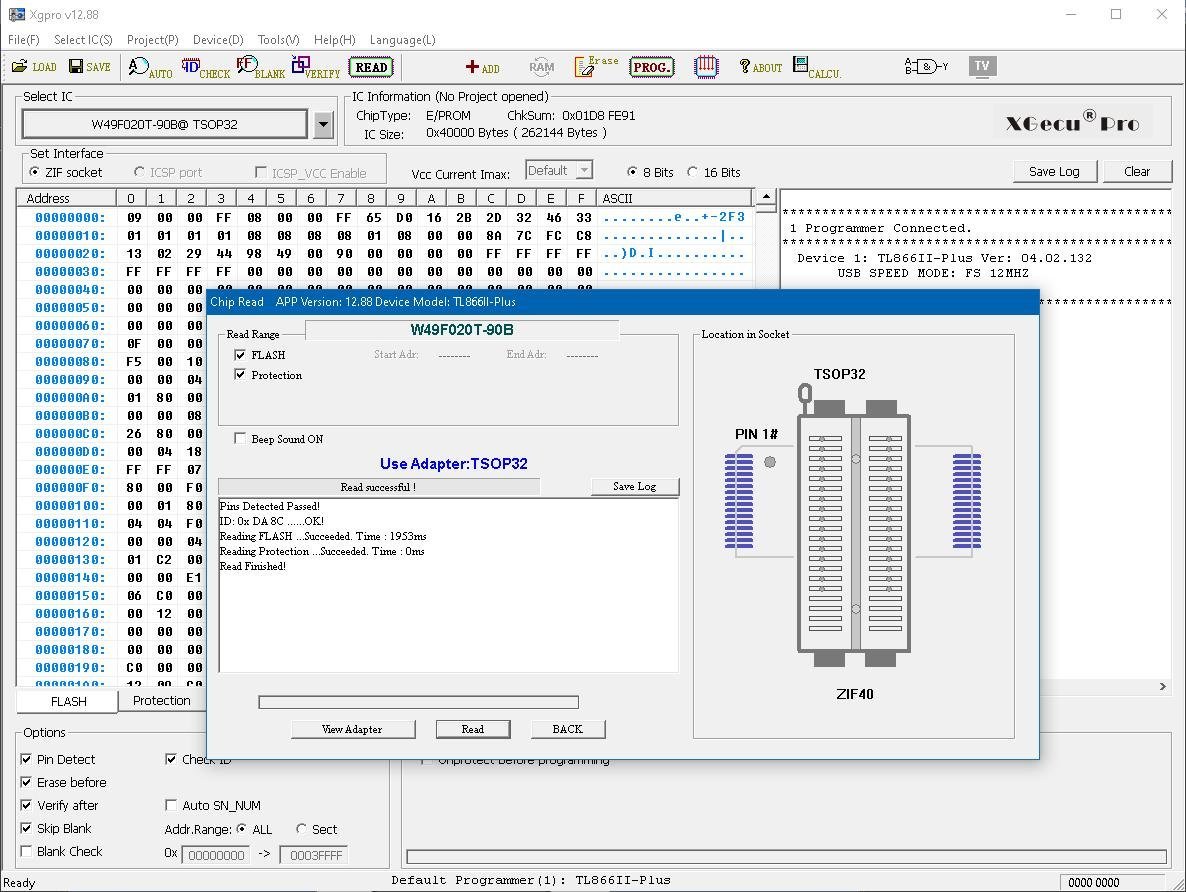Click the LOAD file toolbar icon
This screenshot has height=892, width=1186.
34,67
